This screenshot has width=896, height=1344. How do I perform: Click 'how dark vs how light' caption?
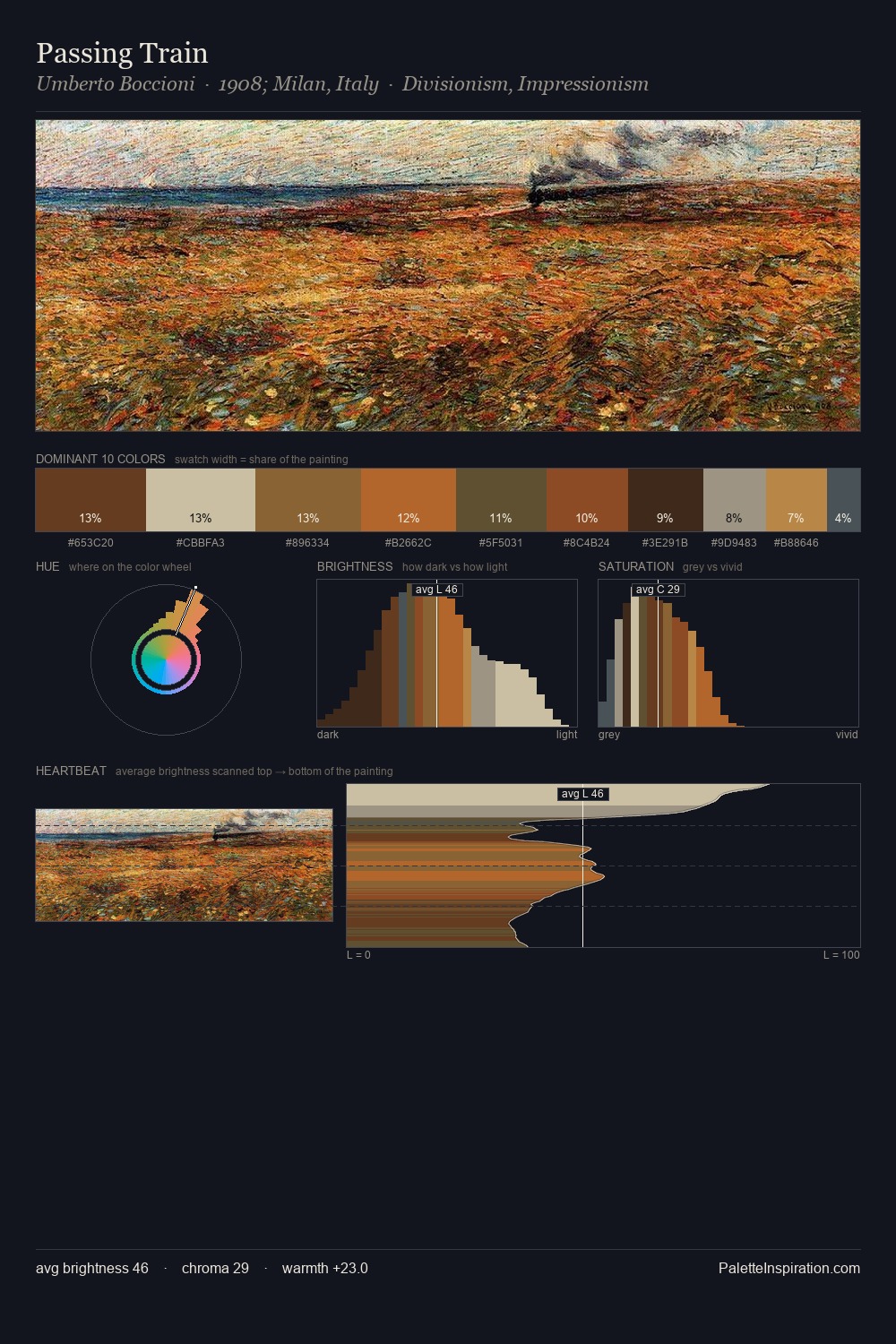click(x=455, y=567)
